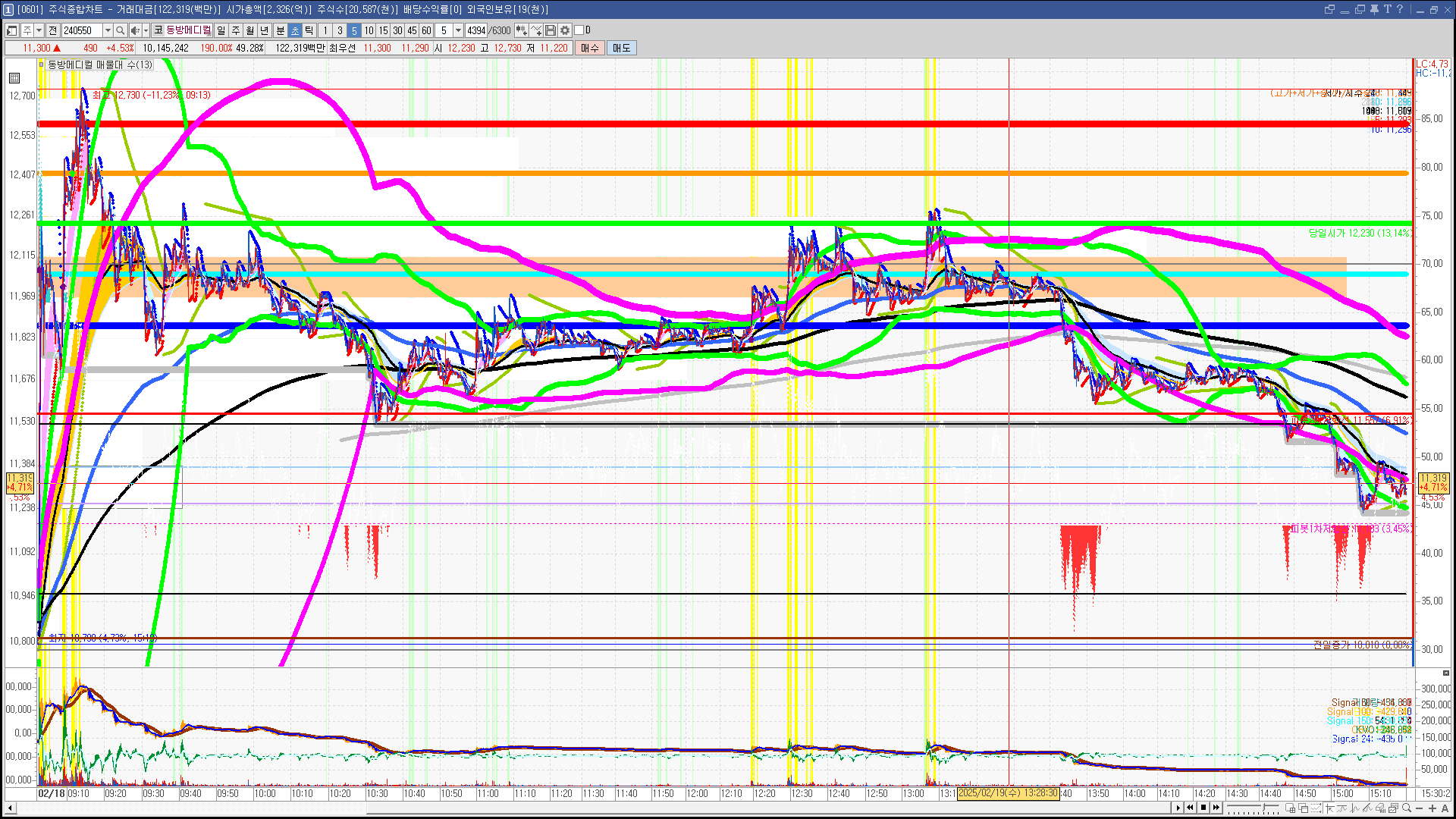Toggle the D checkbox in toolbar

(x=579, y=30)
